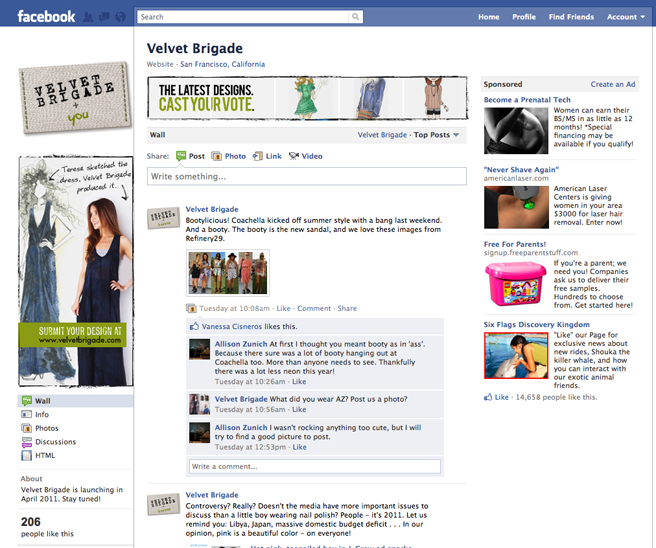The height and width of the screenshot is (548, 656).
Task: Open the Discussions sidebar item
Action: 49,442
